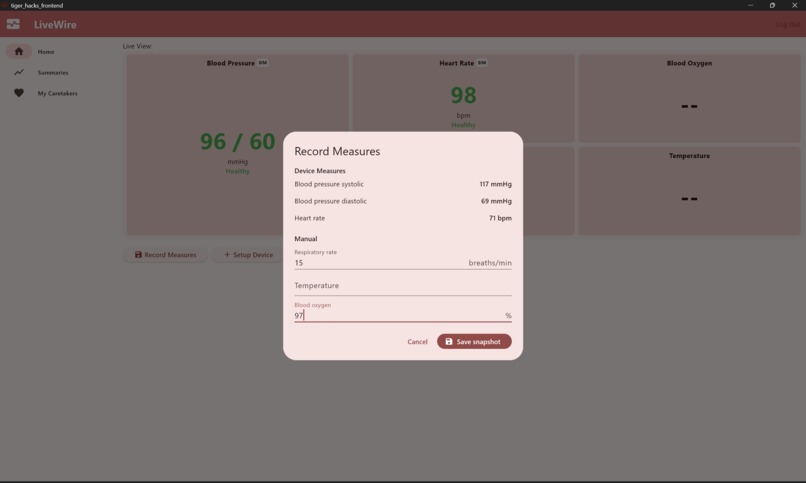Click the '98' heart rate reading
Image resolution: width=806 pixels, height=483 pixels.
pos(463,95)
